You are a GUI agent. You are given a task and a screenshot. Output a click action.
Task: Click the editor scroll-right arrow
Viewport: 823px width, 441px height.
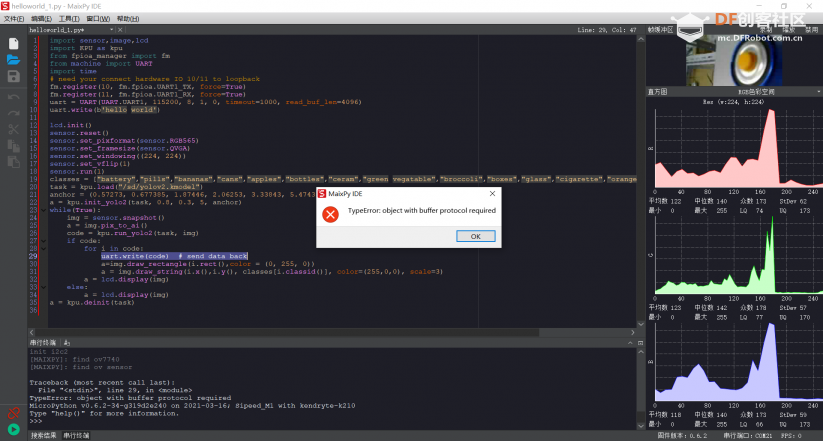coord(632,332)
